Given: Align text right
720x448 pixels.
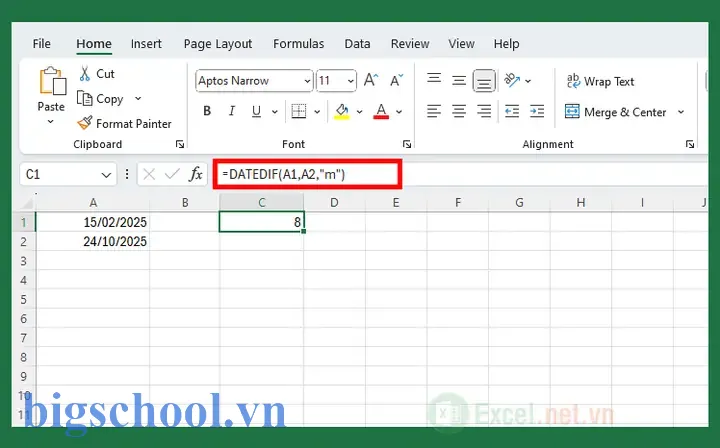Looking at the screenshot, I should 484,111.
